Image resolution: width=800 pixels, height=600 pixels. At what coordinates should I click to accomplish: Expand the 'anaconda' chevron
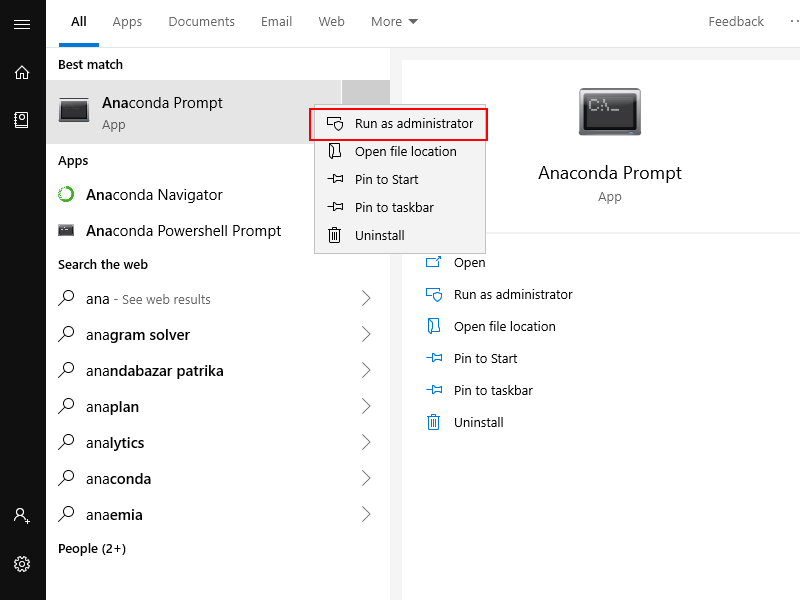click(x=366, y=478)
